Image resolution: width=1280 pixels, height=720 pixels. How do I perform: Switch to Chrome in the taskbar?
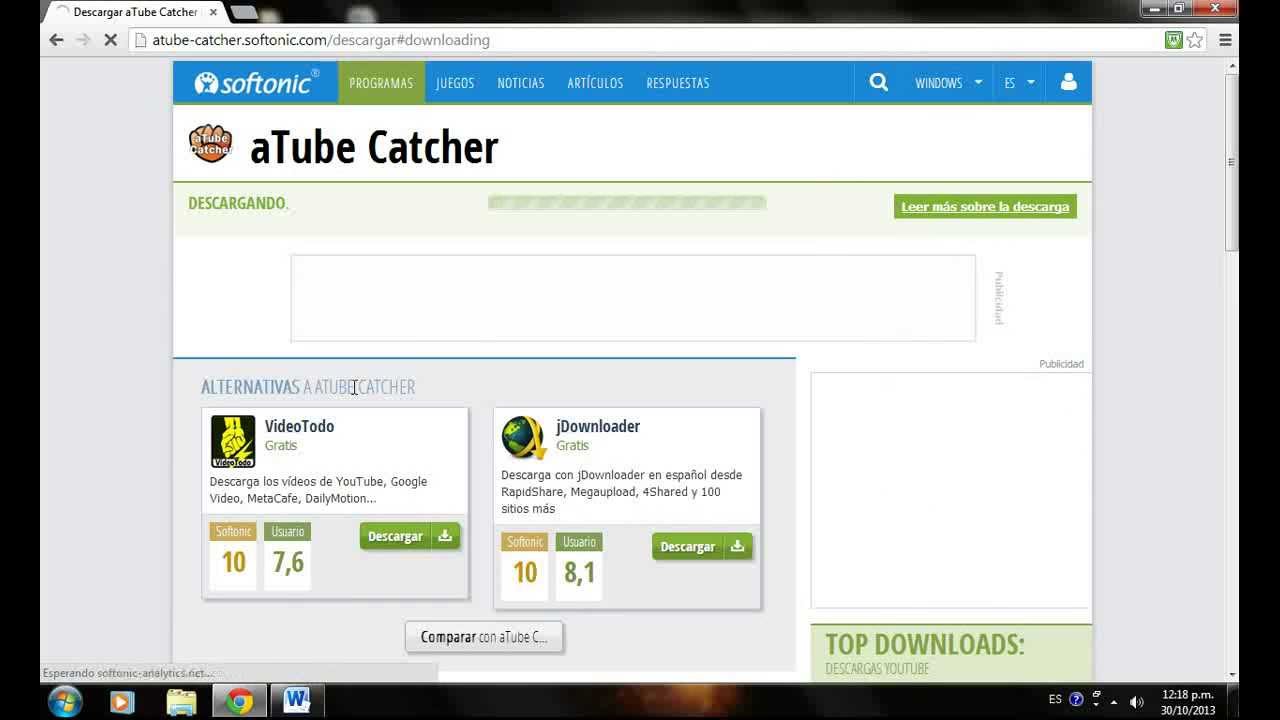point(239,702)
